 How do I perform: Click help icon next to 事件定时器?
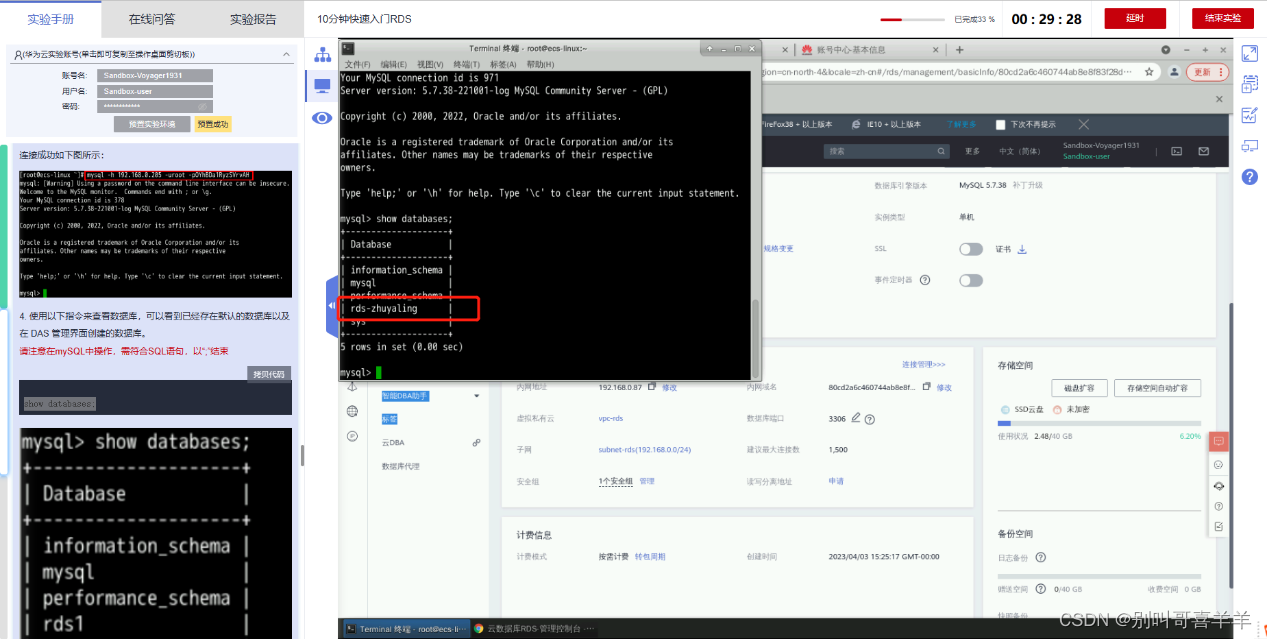coord(925,281)
